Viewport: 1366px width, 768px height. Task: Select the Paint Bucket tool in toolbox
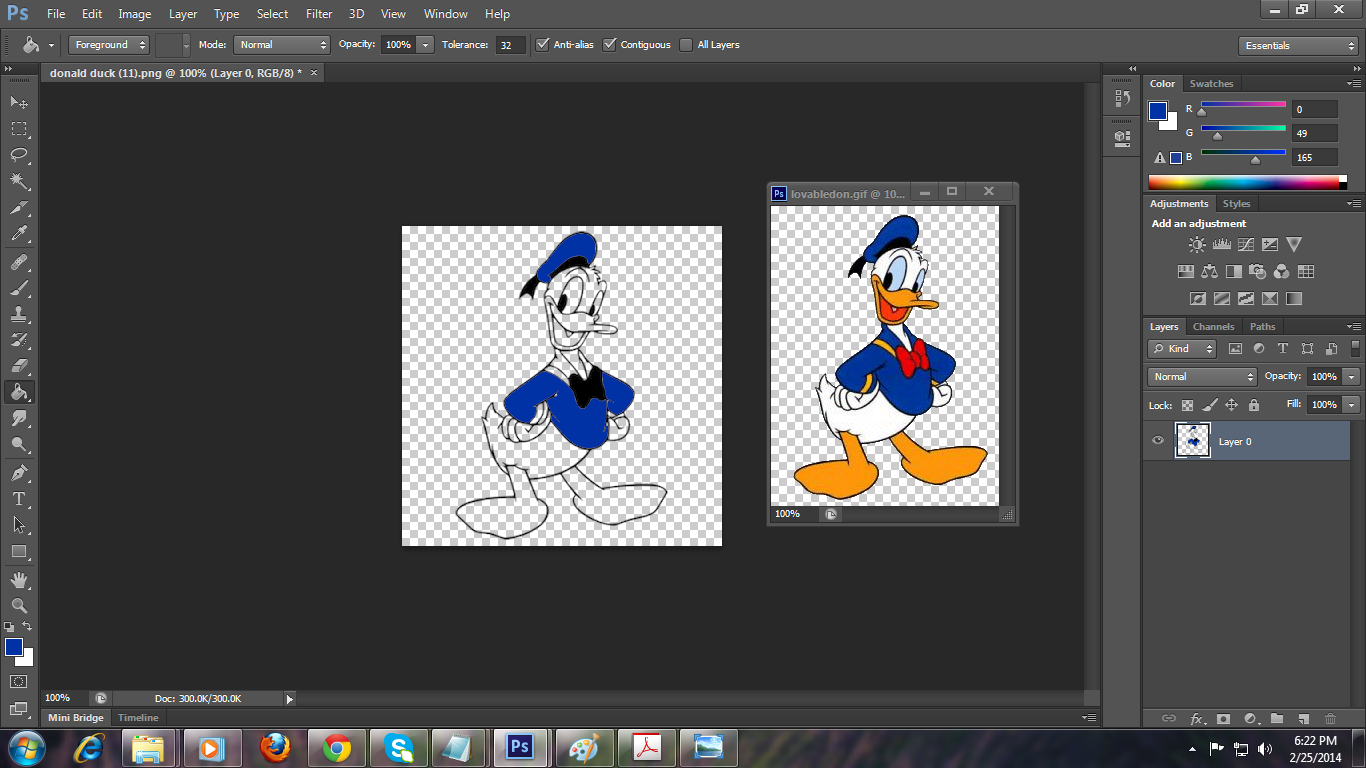[x=19, y=392]
